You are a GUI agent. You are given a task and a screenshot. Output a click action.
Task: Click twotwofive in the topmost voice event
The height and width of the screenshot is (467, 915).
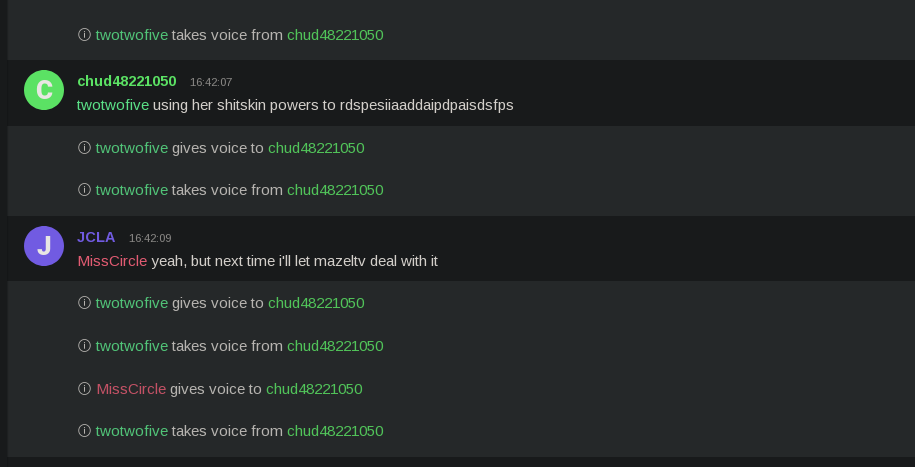click(x=132, y=35)
